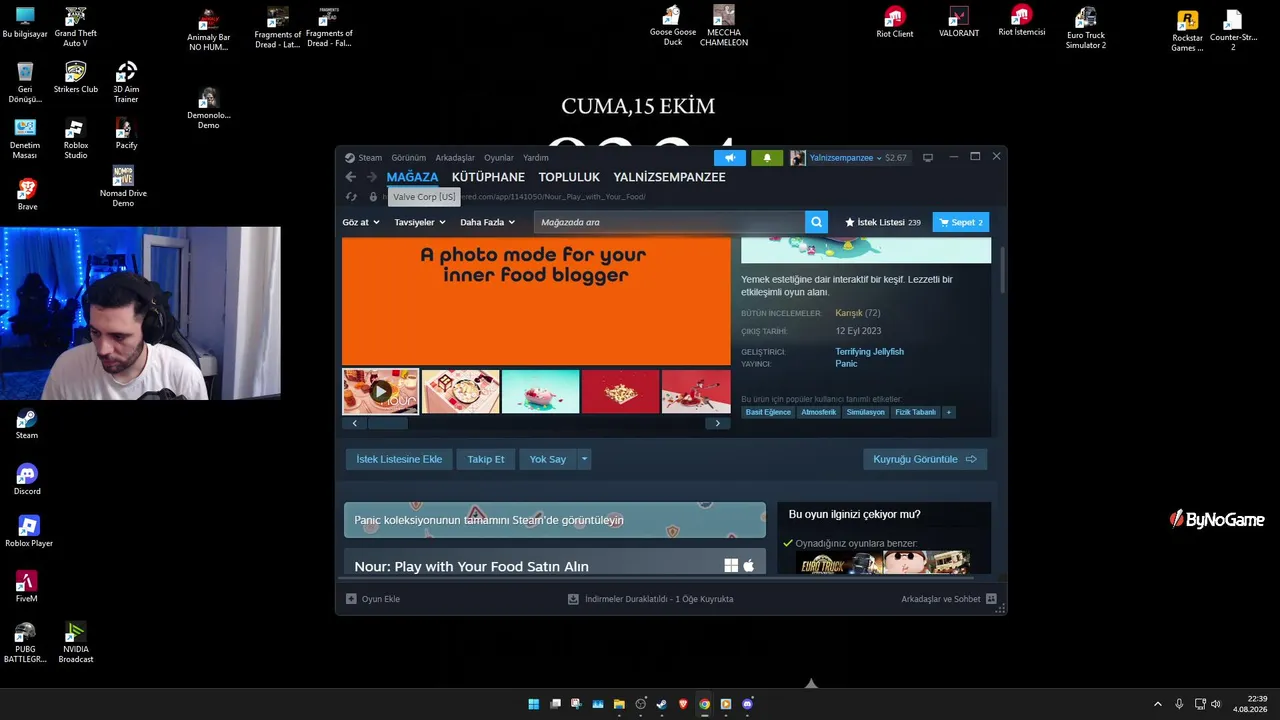This screenshot has height=720, width=1280.
Task: Open the Daha Fazla dropdown
Action: click(487, 222)
